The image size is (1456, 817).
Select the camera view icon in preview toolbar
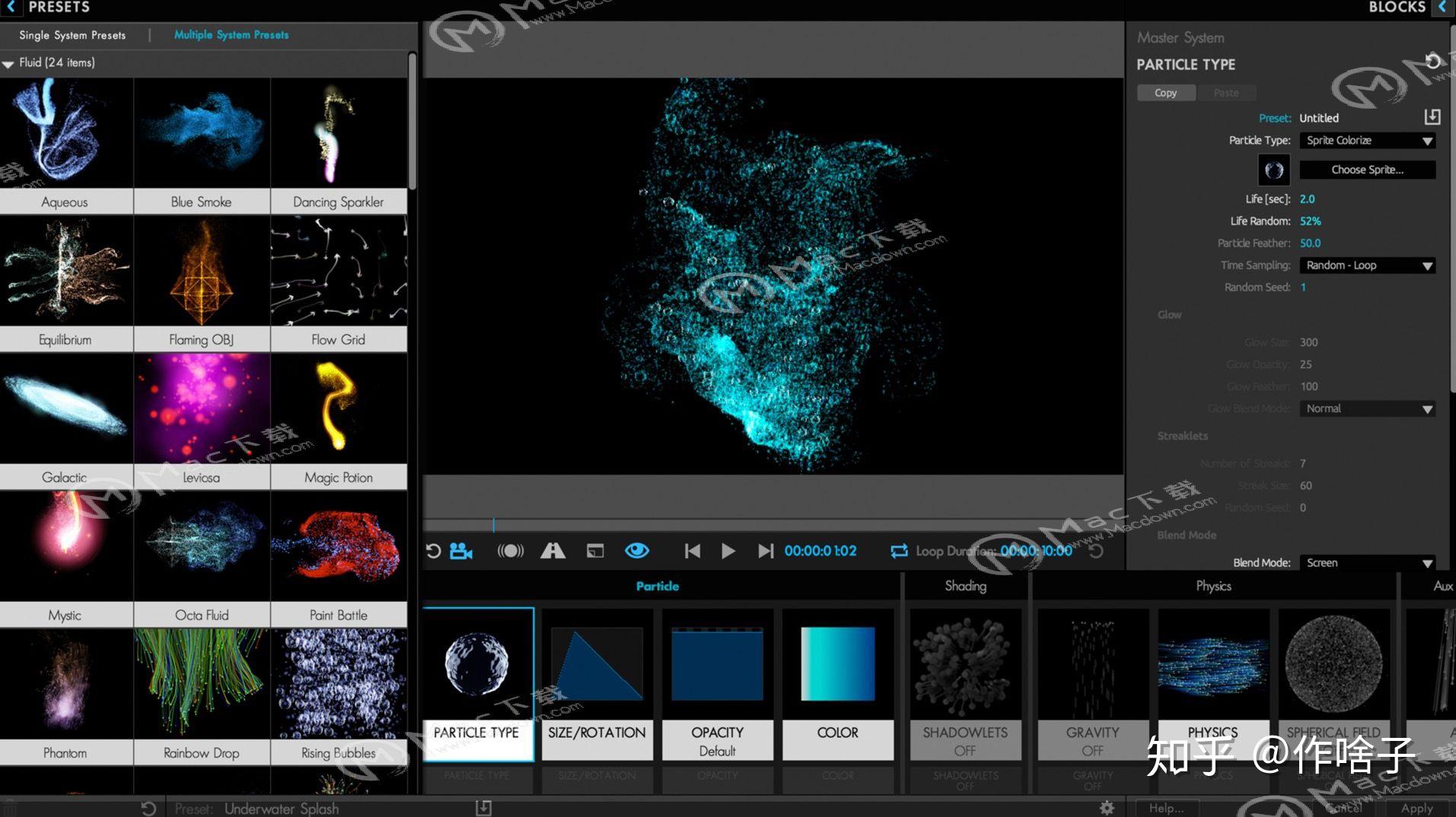tap(461, 551)
